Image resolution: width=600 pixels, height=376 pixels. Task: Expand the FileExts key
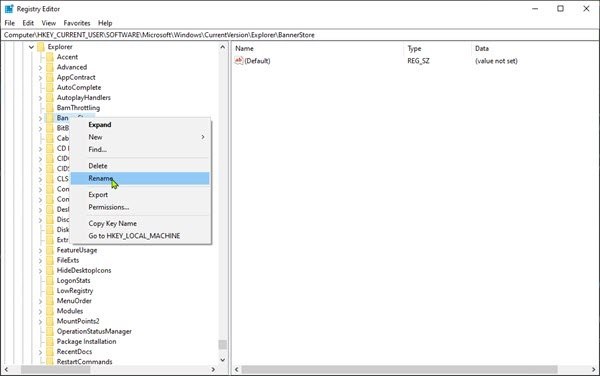pyautogui.click(x=41, y=260)
